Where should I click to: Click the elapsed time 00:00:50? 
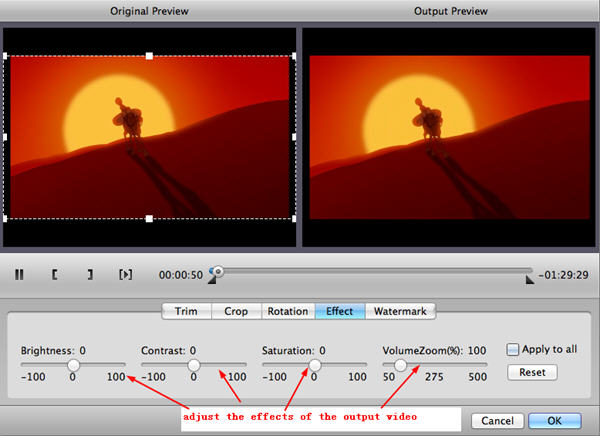181,275
